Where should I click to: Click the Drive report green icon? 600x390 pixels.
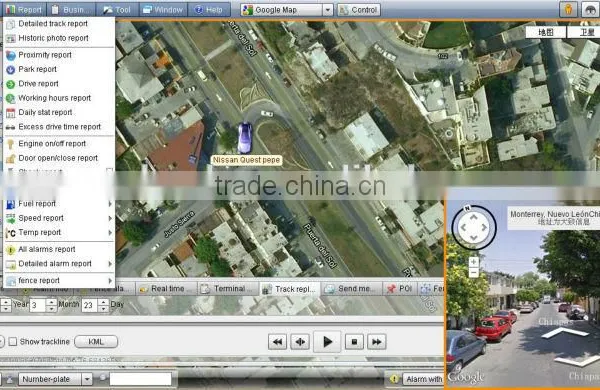pyautogui.click(x=11, y=84)
